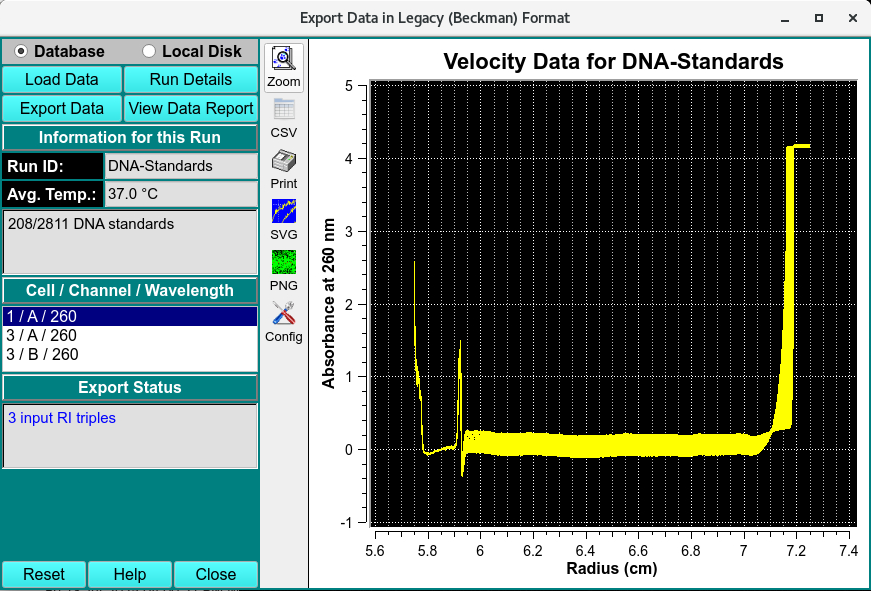
Task: Pick the 3 / B / 260 entry
Action: click(x=130, y=355)
